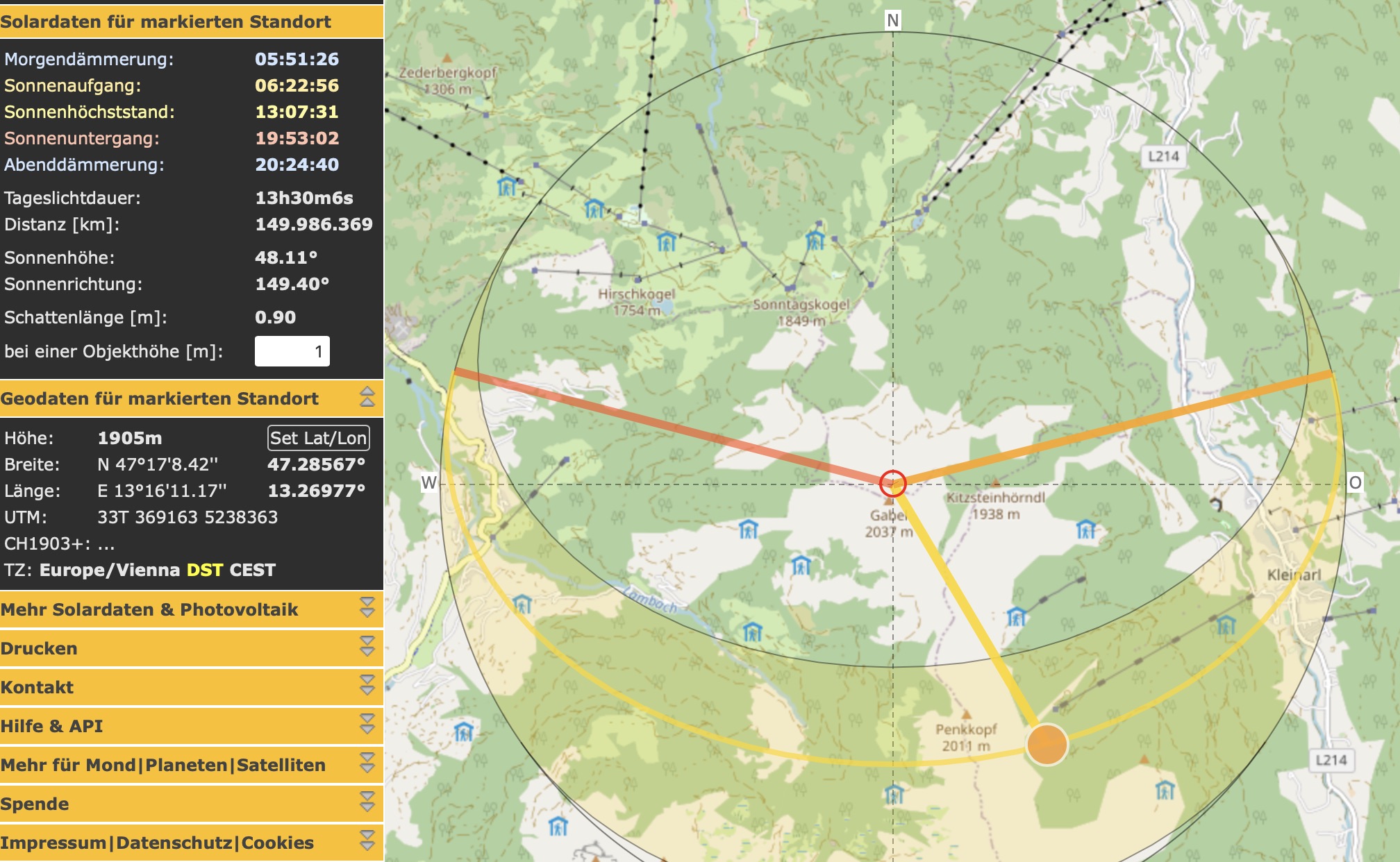Open the Spende section

[x=367, y=803]
